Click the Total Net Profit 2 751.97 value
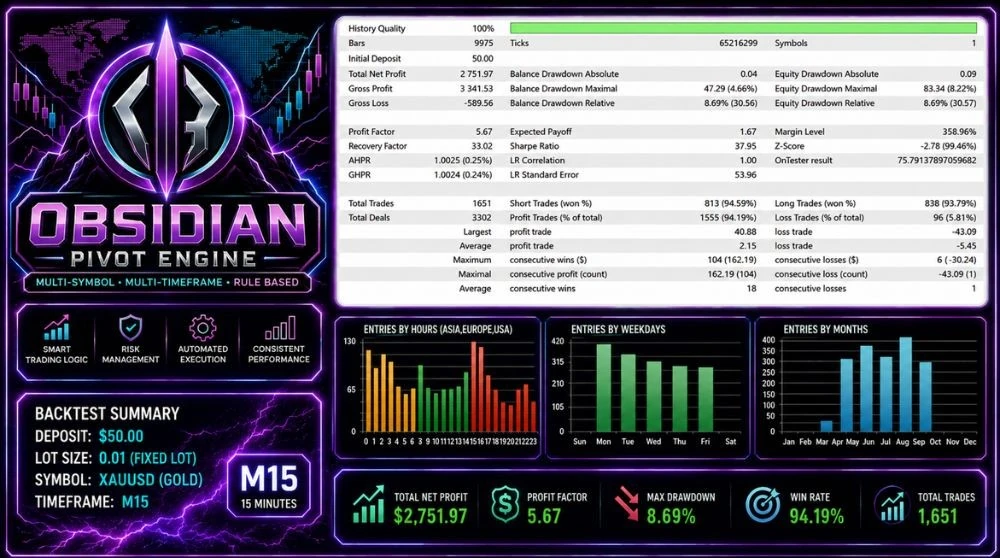 click(476, 74)
